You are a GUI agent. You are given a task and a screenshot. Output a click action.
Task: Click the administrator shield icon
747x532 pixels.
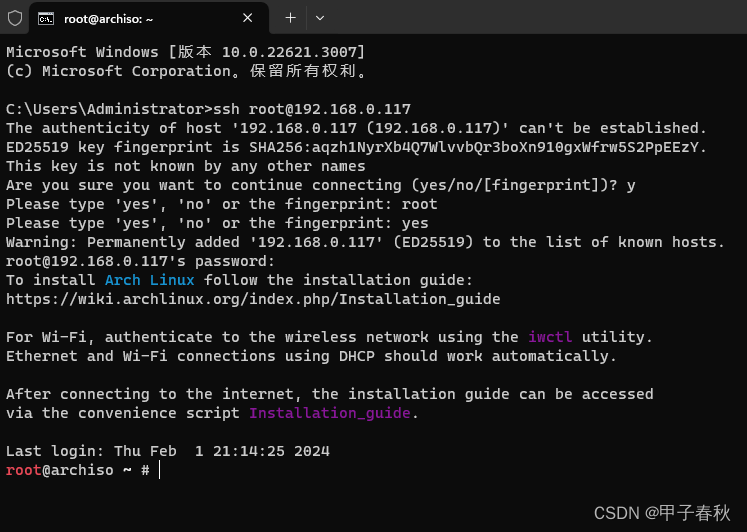click(15, 18)
